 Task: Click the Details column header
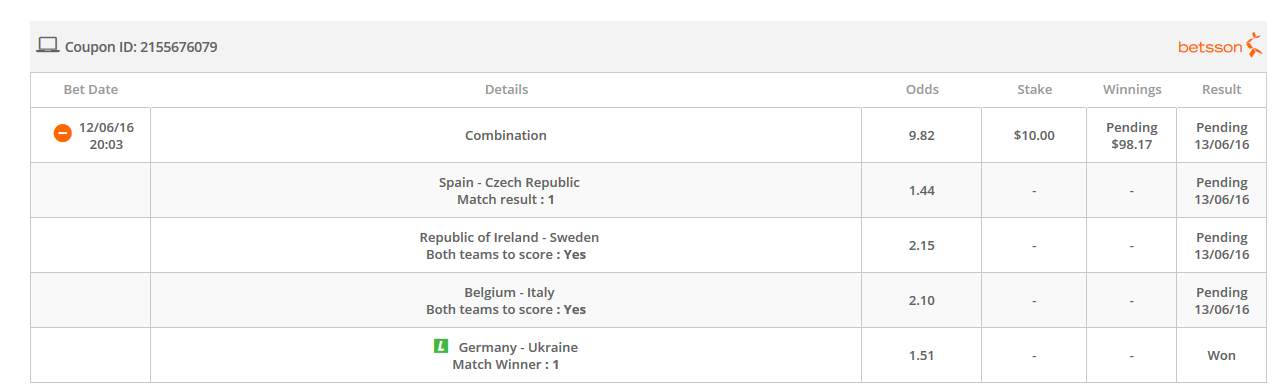506,90
